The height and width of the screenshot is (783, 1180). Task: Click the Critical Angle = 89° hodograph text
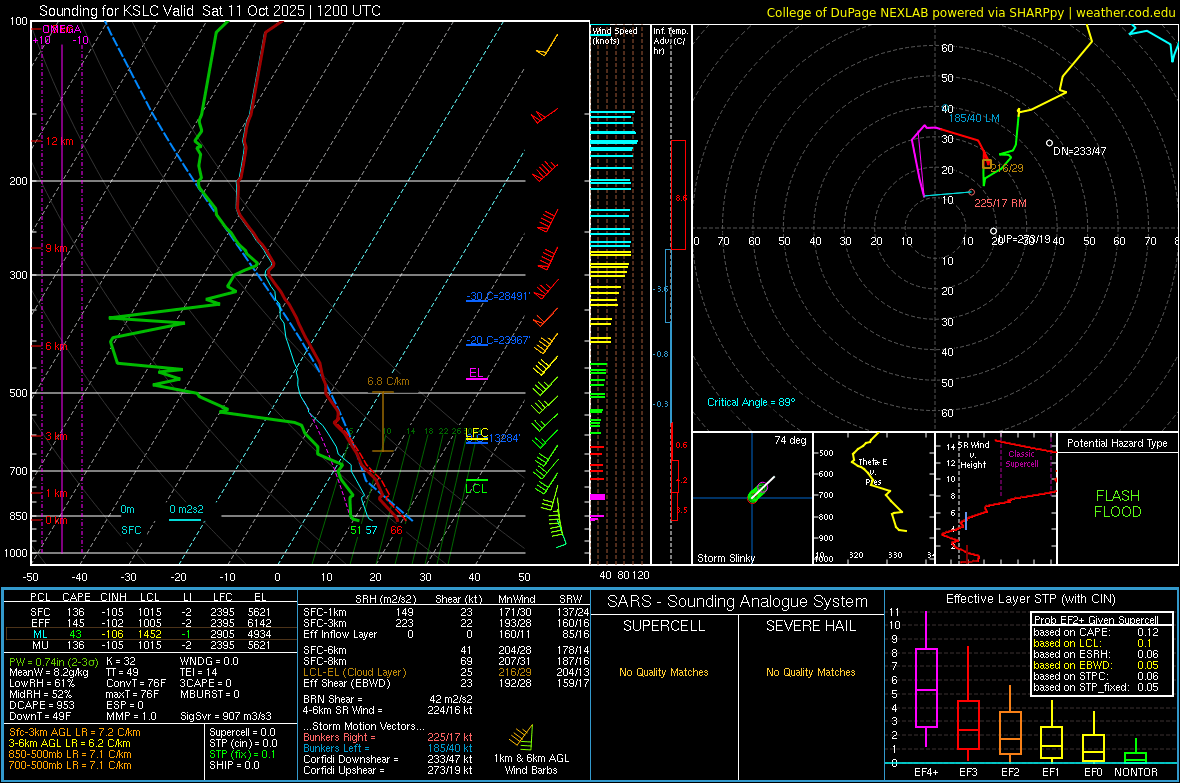(751, 402)
